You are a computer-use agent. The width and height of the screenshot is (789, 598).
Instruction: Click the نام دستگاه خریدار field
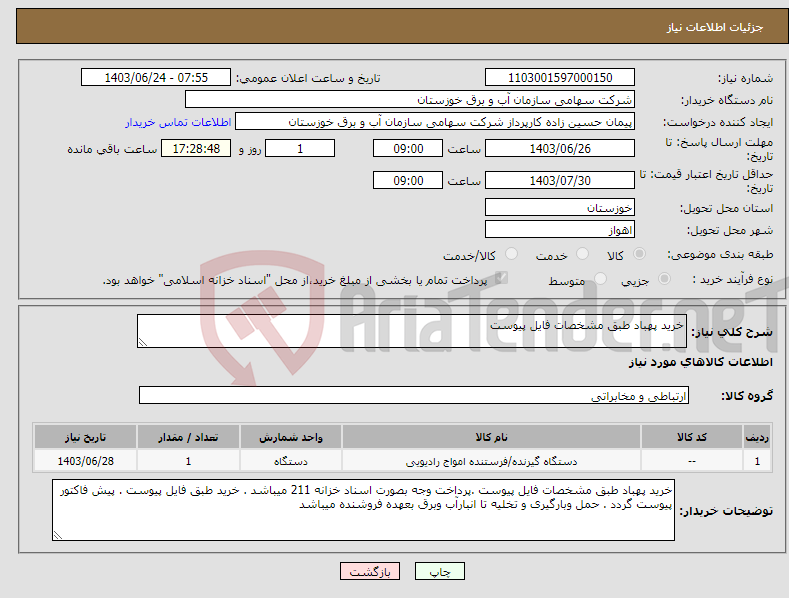click(410, 100)
